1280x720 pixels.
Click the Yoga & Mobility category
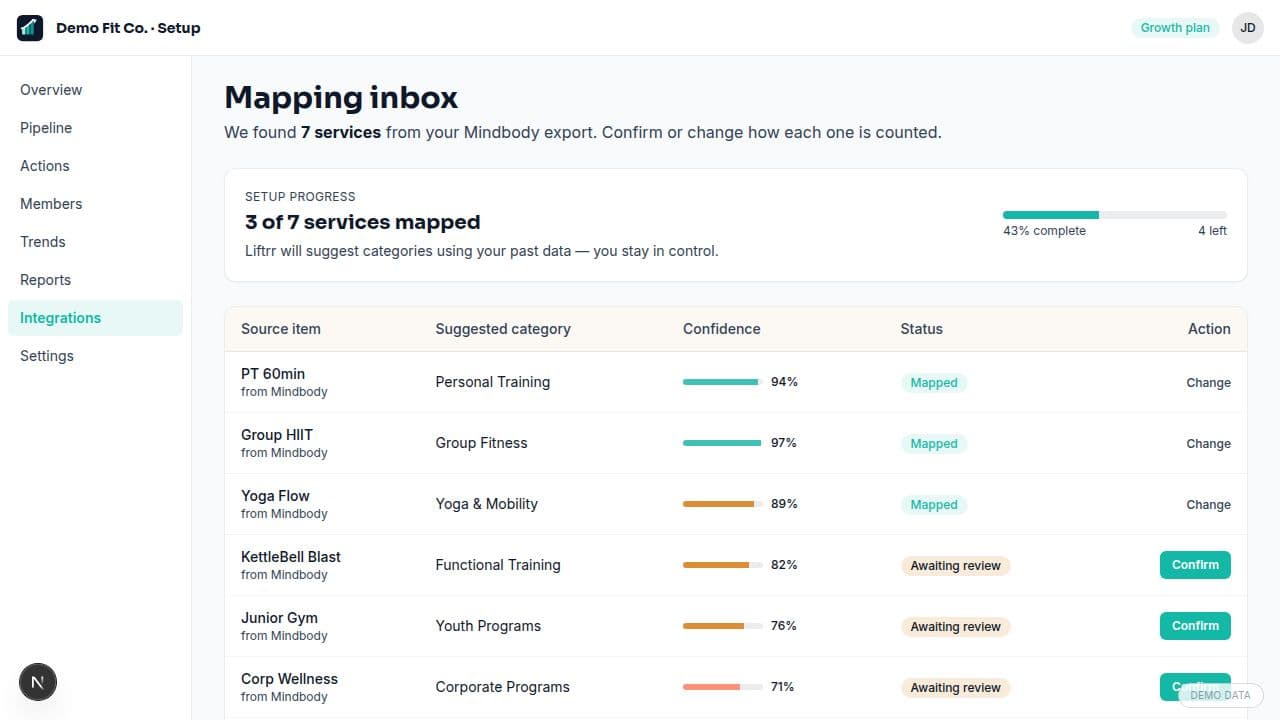tap(487, 504)
